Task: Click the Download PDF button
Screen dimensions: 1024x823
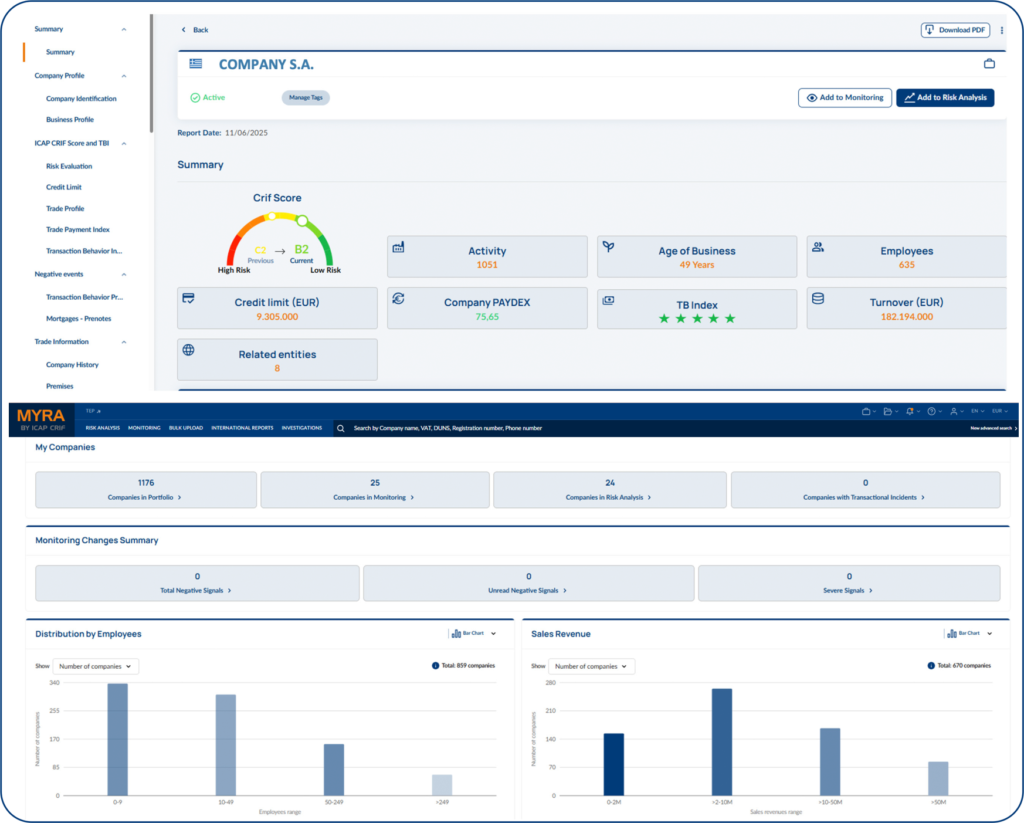Action: [955, 30]
